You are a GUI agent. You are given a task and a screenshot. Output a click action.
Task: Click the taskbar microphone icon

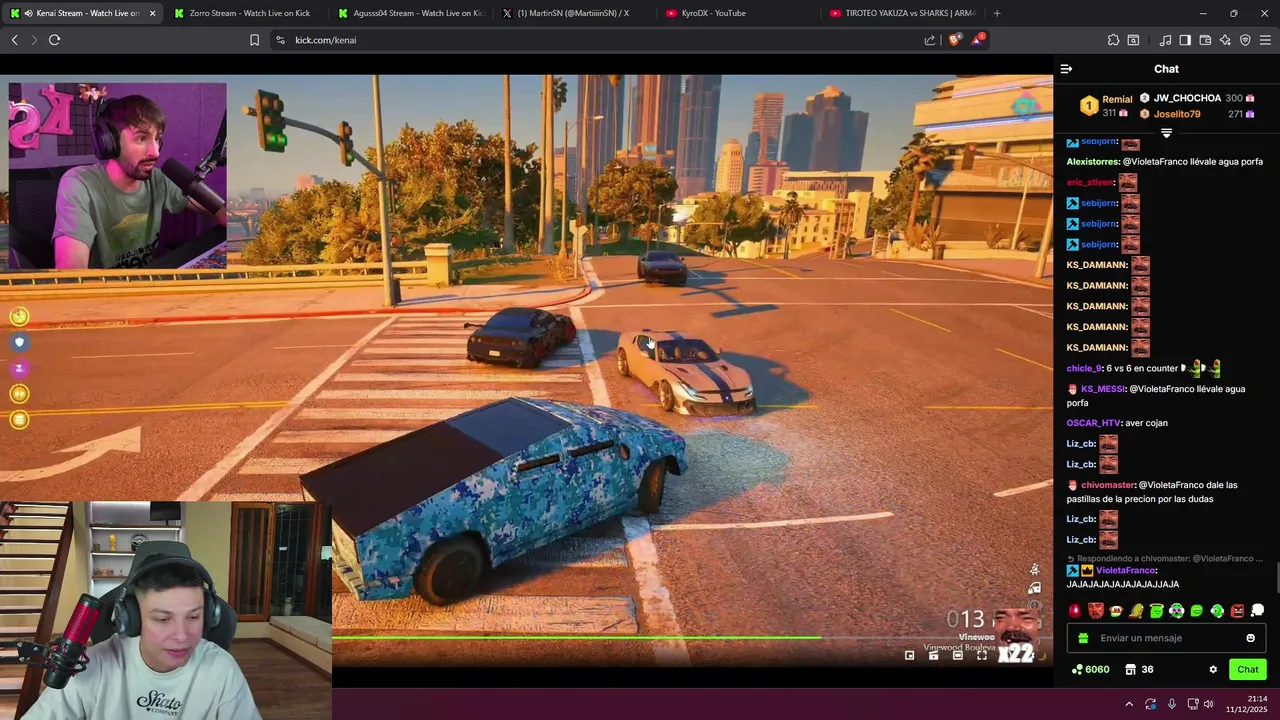[1171, 704]
